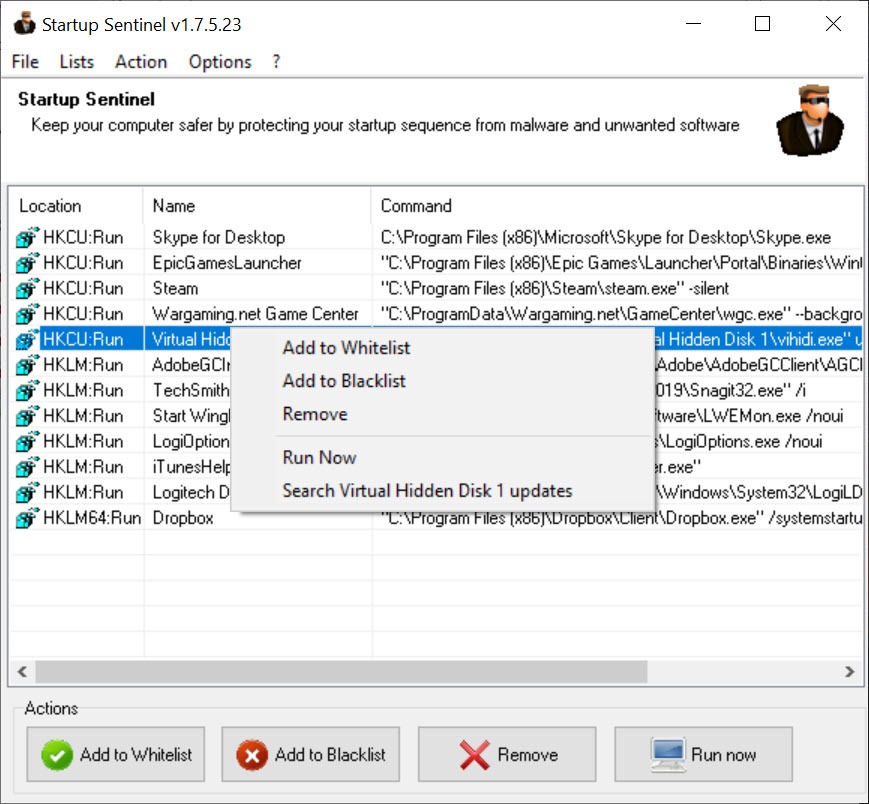869x804 pixels.
Task: Click the LogiOptions row registry icon
Action: pyautogui.click(x=27, y=441)
